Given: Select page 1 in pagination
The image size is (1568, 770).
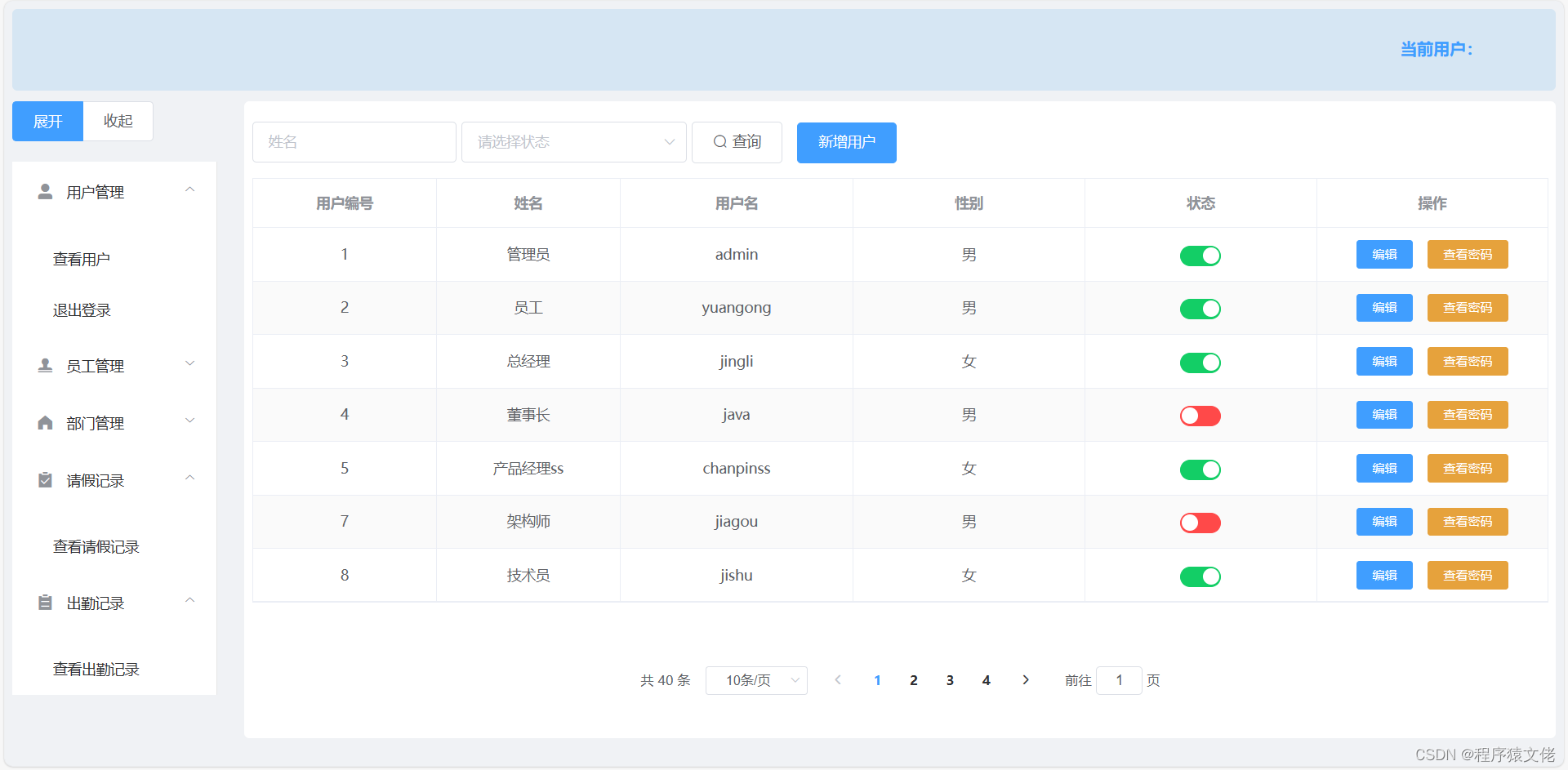Looking at the screenshot, I should coord(877,680).
